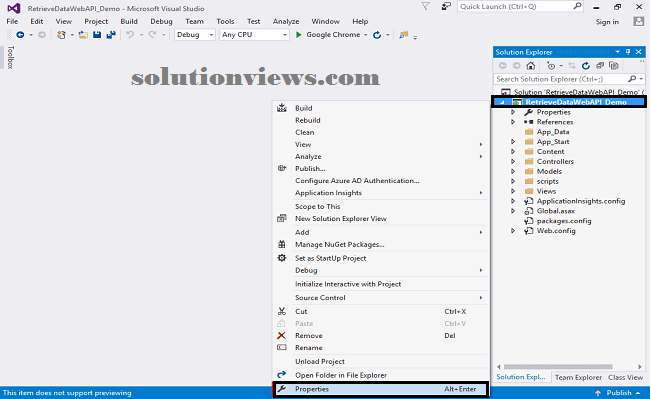651x399 pixels.
Task: Switch to the Team Explorer tab
Action: (x=578, y=377)
